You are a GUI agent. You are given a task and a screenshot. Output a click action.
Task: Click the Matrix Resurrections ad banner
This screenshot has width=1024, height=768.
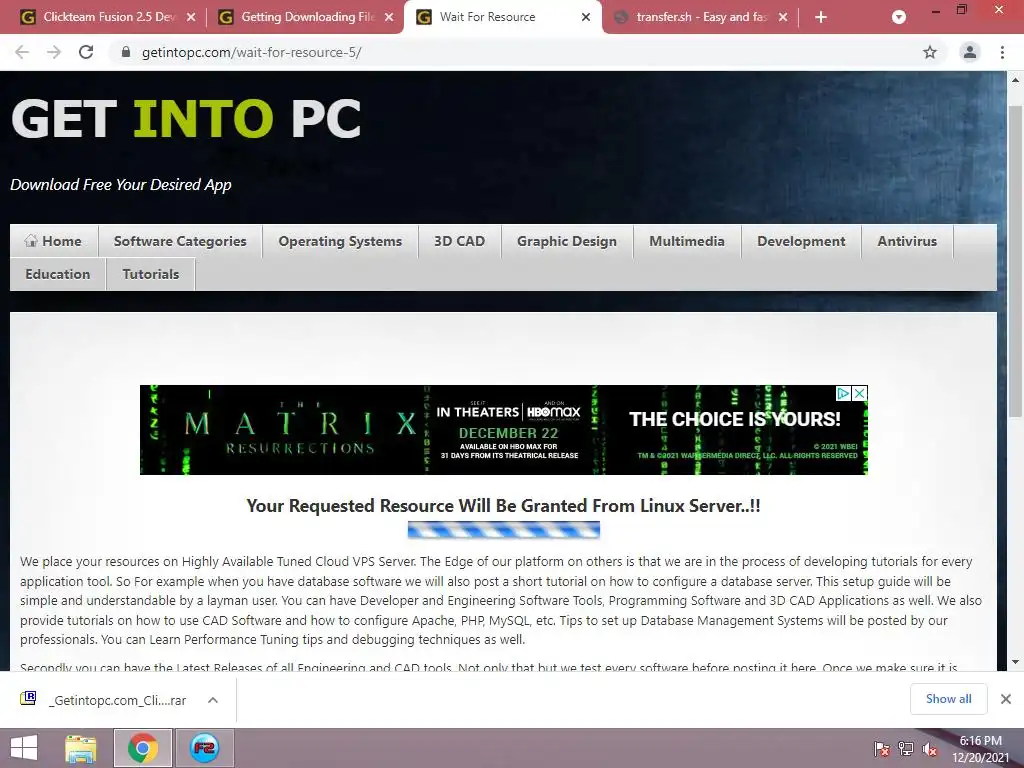point(503,430)
